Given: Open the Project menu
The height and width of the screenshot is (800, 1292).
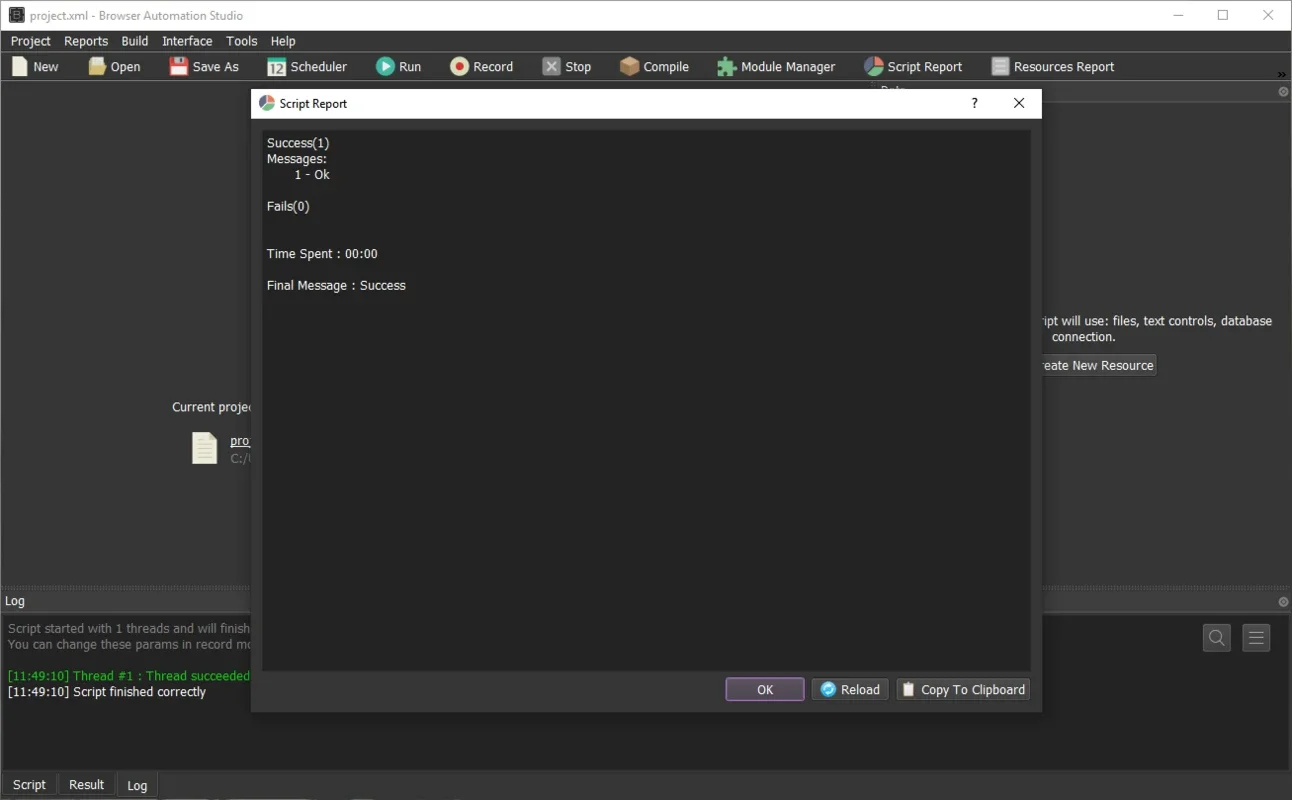Looking at the screenshot, I should (31, 41).
